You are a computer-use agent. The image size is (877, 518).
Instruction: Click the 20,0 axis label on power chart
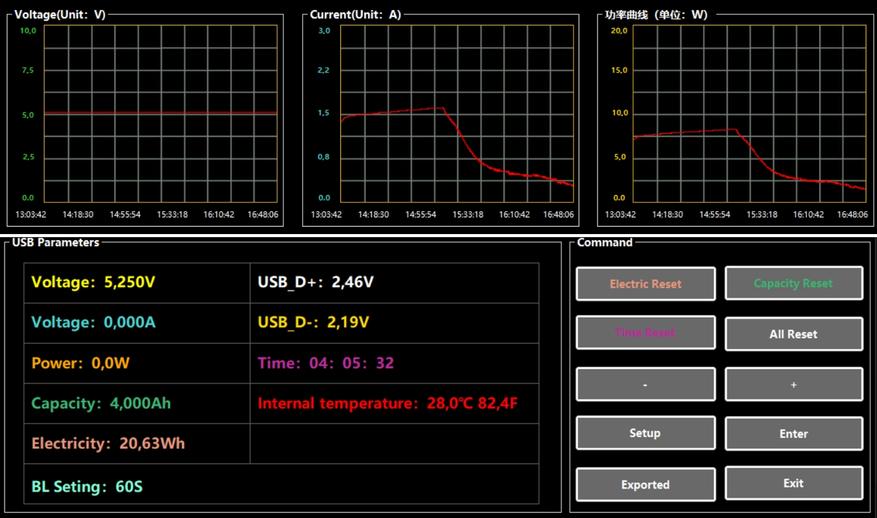tap(619, 31)
